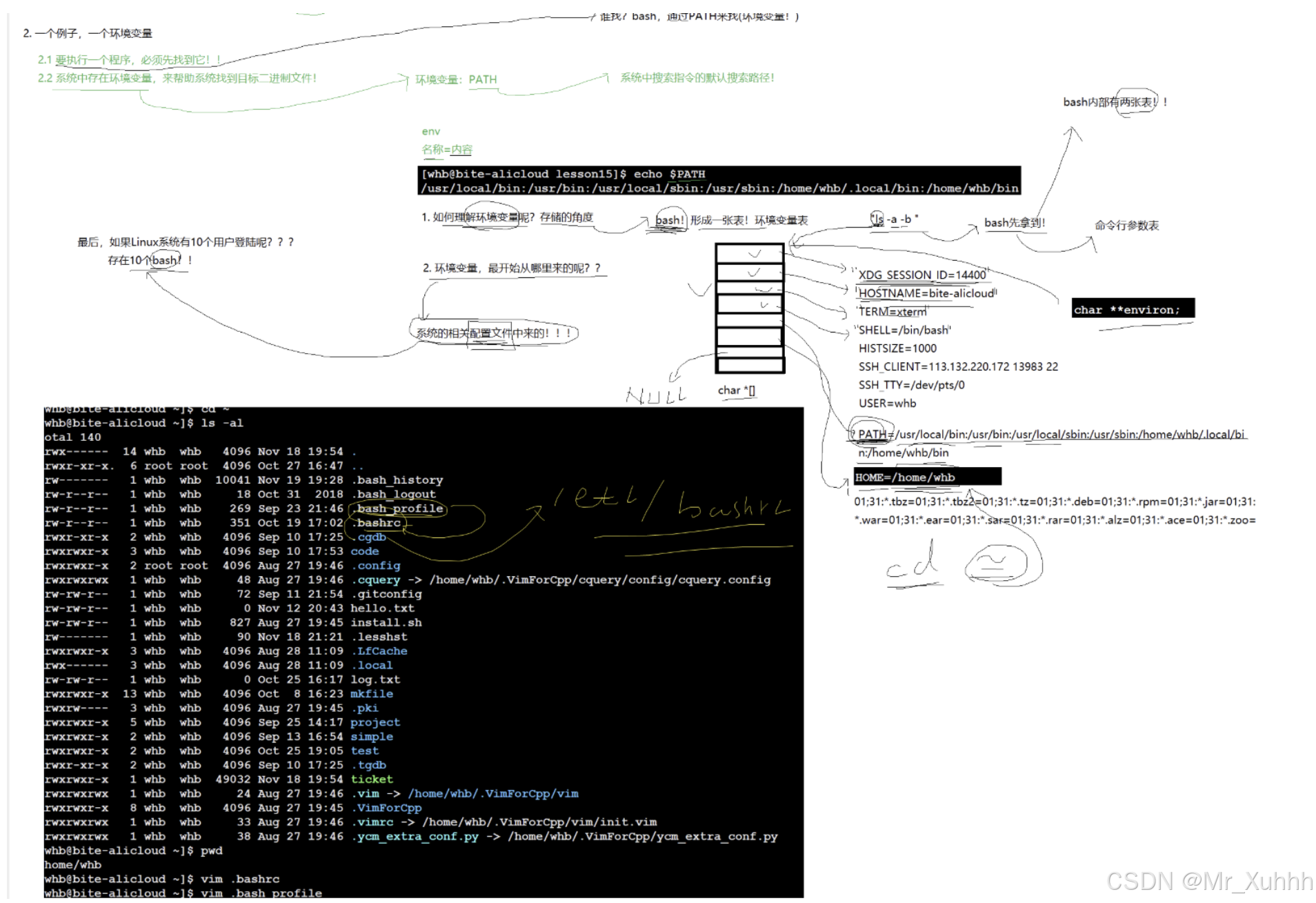Click the 'project' directory entry

click(x=375, y=722)
